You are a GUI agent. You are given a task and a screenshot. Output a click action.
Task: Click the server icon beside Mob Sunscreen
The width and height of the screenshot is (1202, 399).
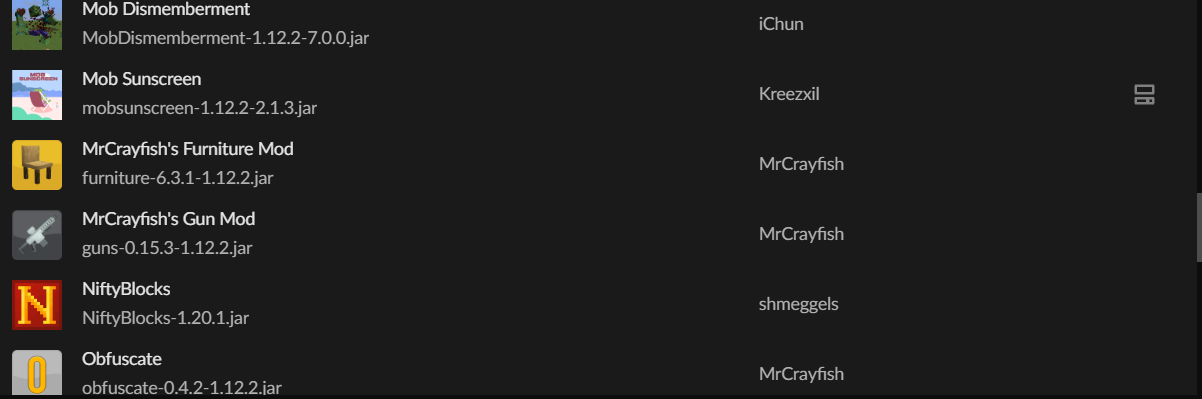pyautogui.click(x=1144, y=95)
